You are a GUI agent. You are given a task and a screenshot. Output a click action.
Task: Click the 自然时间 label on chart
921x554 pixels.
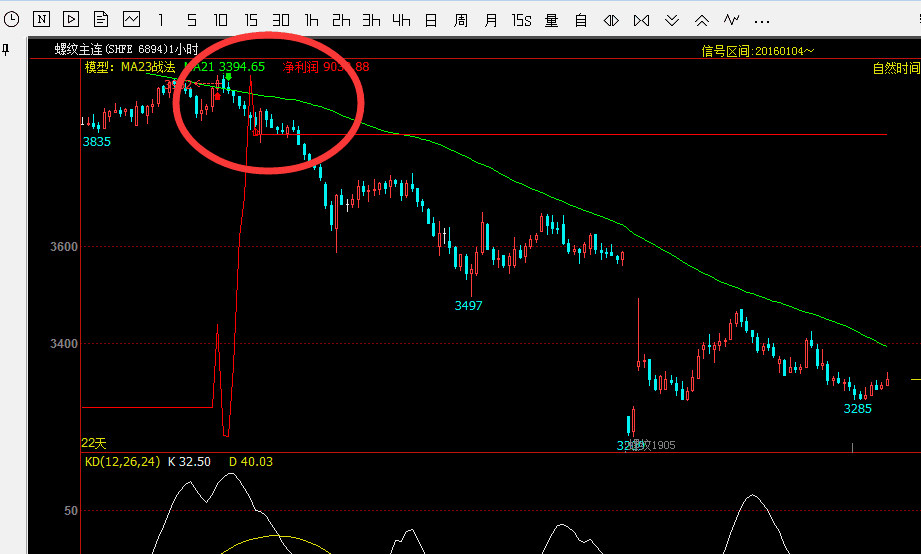tap(895, 68)
